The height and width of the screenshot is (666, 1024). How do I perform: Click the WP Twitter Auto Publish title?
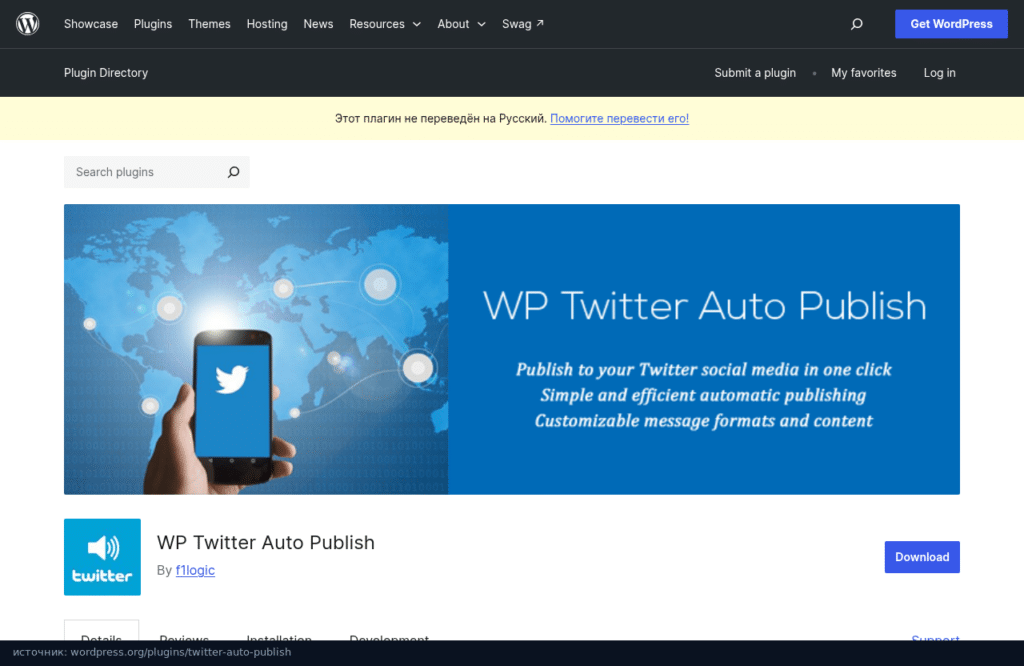coord(266,543)
